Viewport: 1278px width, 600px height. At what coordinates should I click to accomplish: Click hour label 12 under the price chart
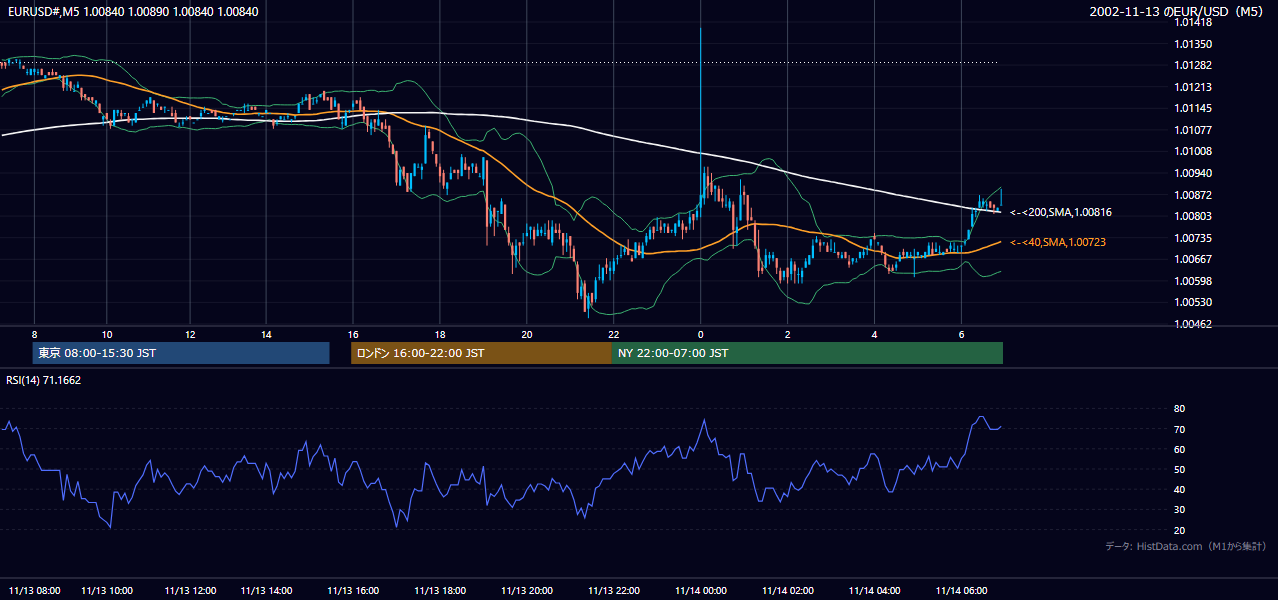[x=190, y=334]
